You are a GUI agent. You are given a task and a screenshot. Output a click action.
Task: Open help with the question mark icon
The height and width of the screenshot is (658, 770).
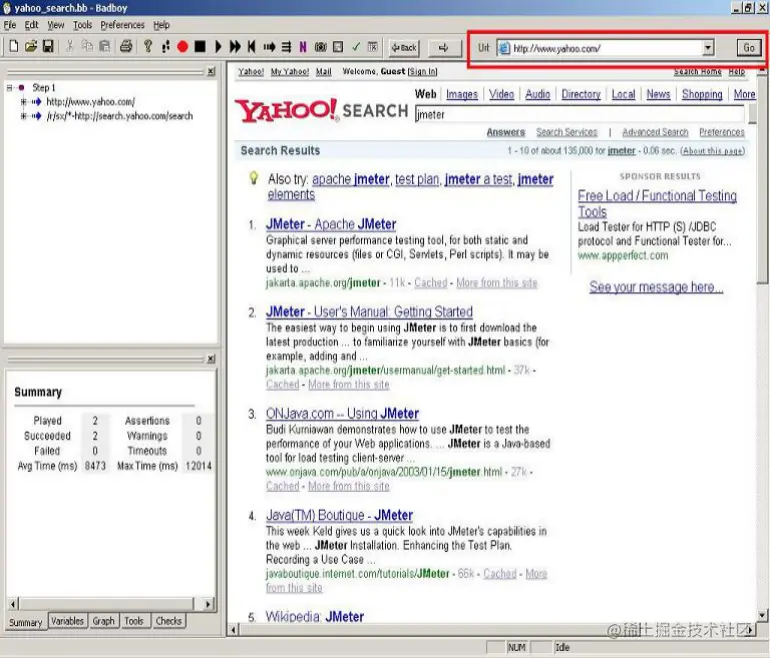148,47
